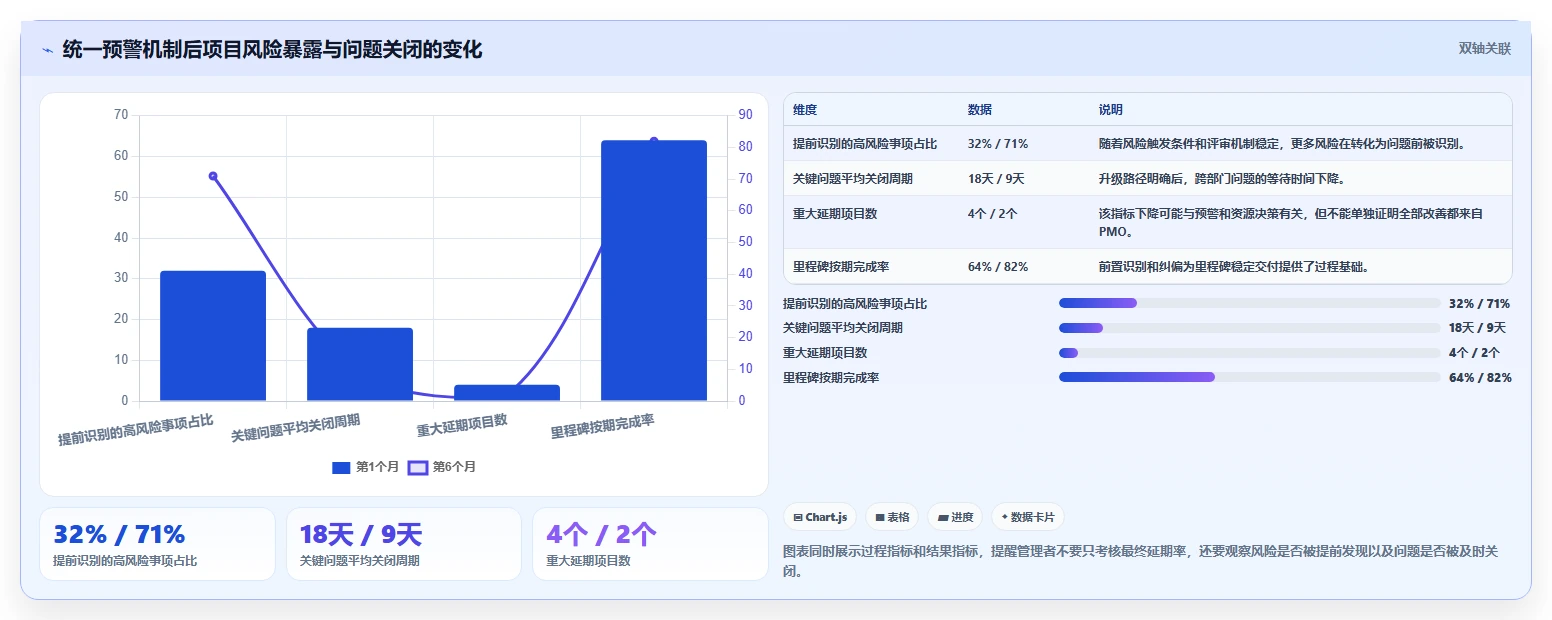Click table cell 里程碑按期完成率
Viewport: 1552px width, 620px height.
(x=841, y=267)
